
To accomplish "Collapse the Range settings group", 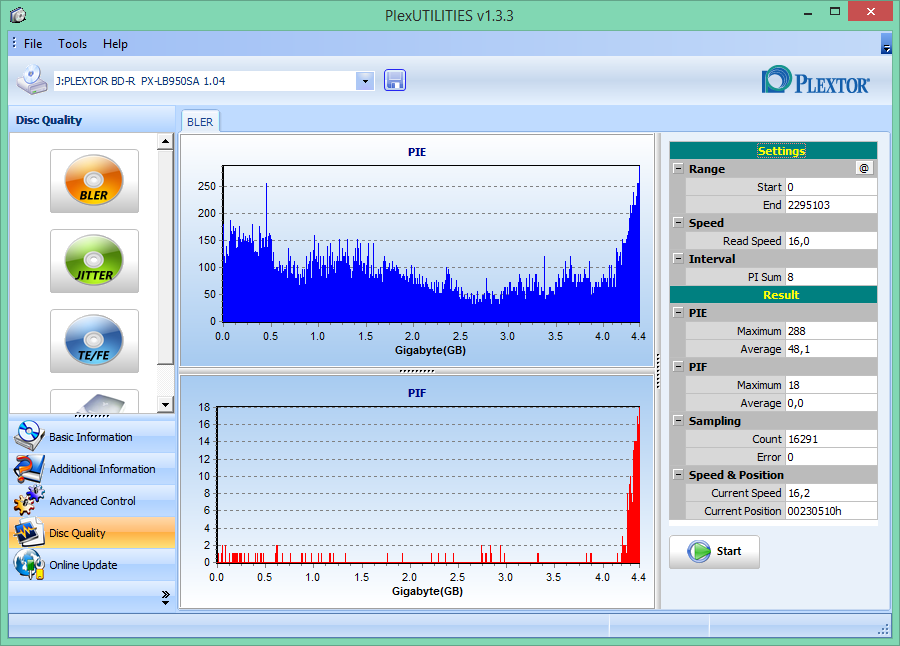I will (678, 169).
